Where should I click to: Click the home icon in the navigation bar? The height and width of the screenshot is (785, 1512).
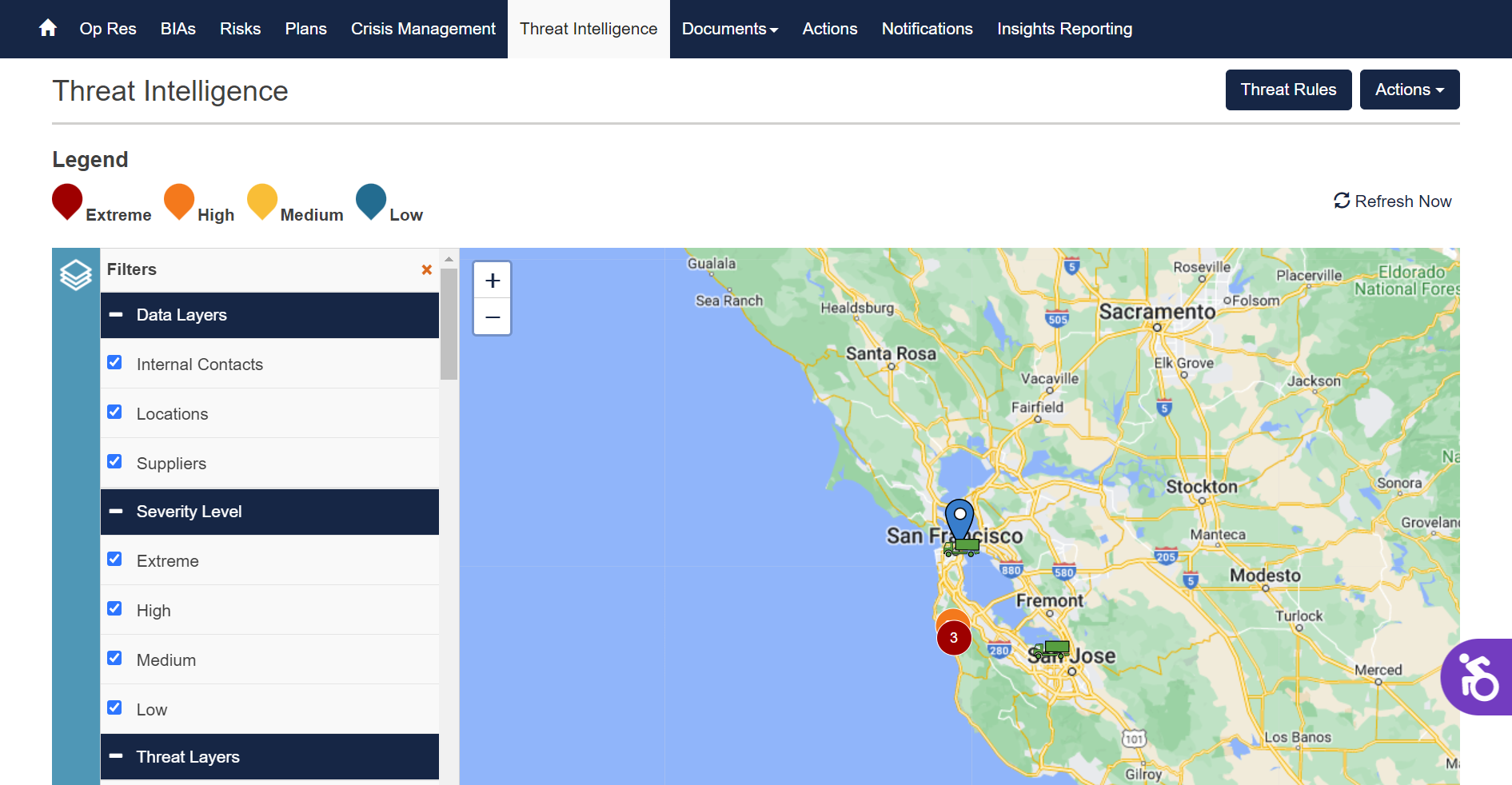click(x=47, y=26)
